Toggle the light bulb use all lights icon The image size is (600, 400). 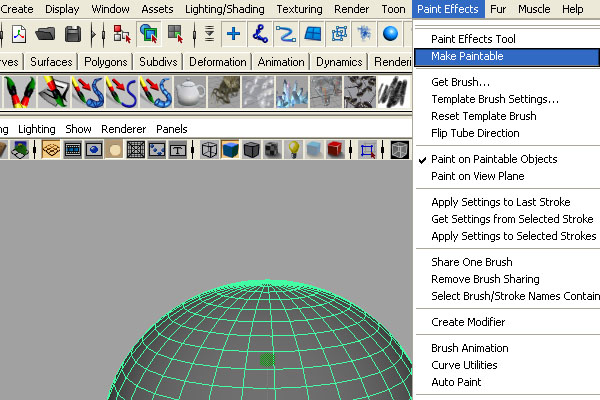coord(293,150)
